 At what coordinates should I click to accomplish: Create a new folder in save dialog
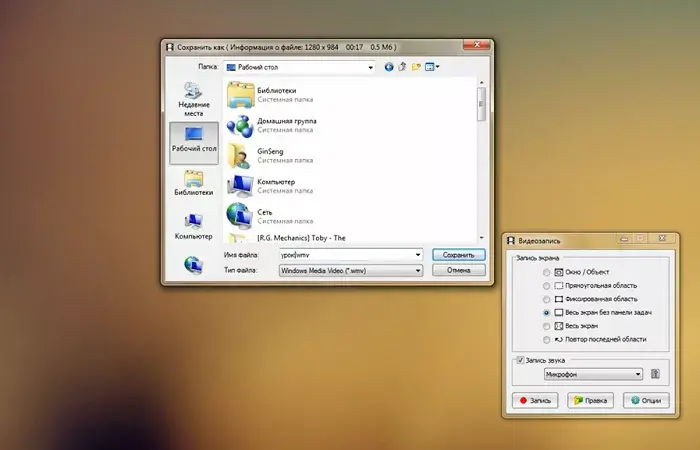pyautogui.click(x=416, y=67)
